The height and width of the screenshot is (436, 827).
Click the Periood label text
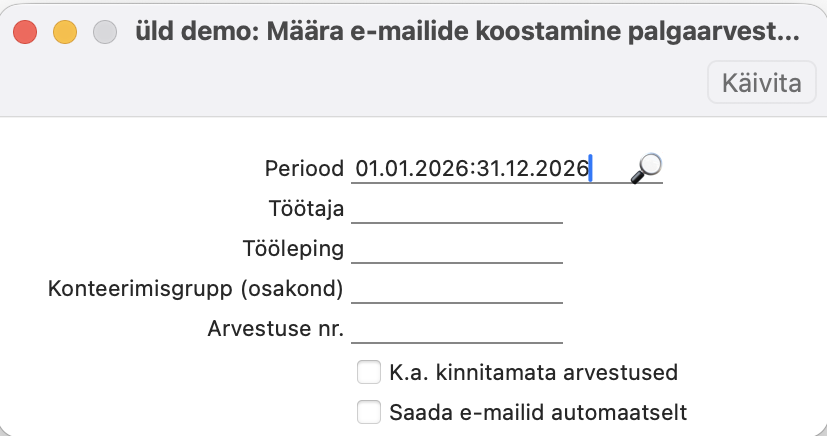304,169
